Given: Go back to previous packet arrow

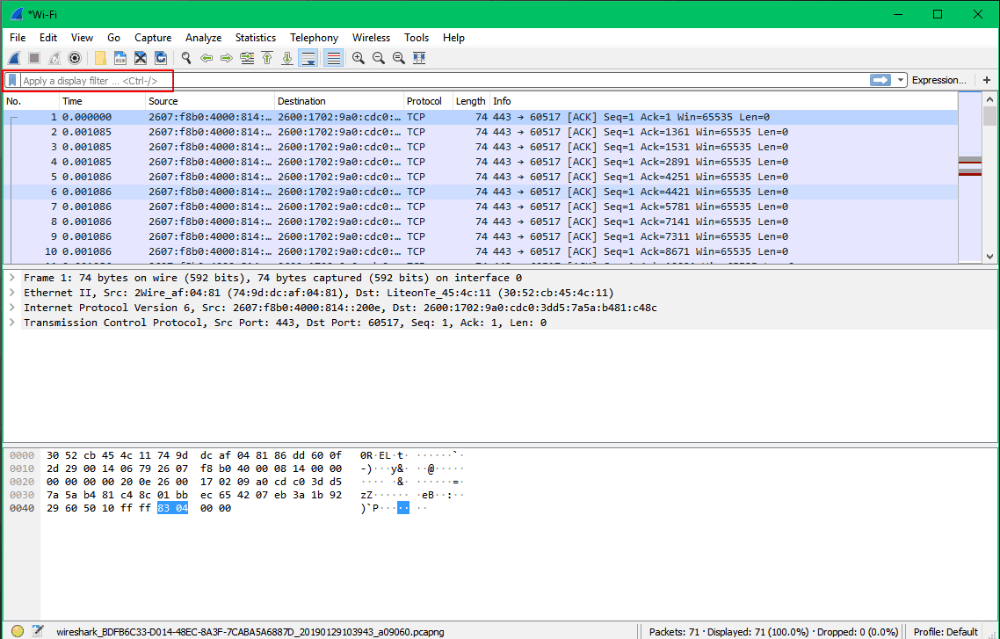Looking at the screenshot, I should [x=206, y=58].
